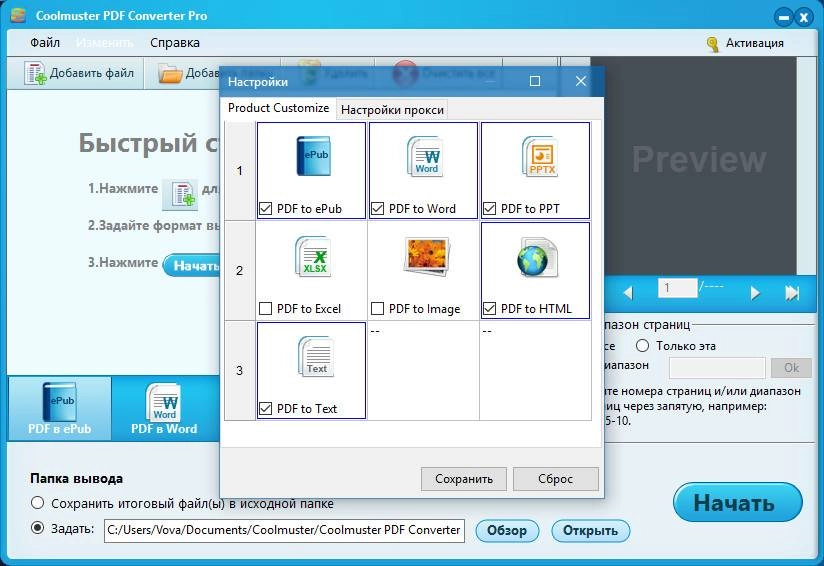Uncheck PDF to Text checkbox

point(266,408)
